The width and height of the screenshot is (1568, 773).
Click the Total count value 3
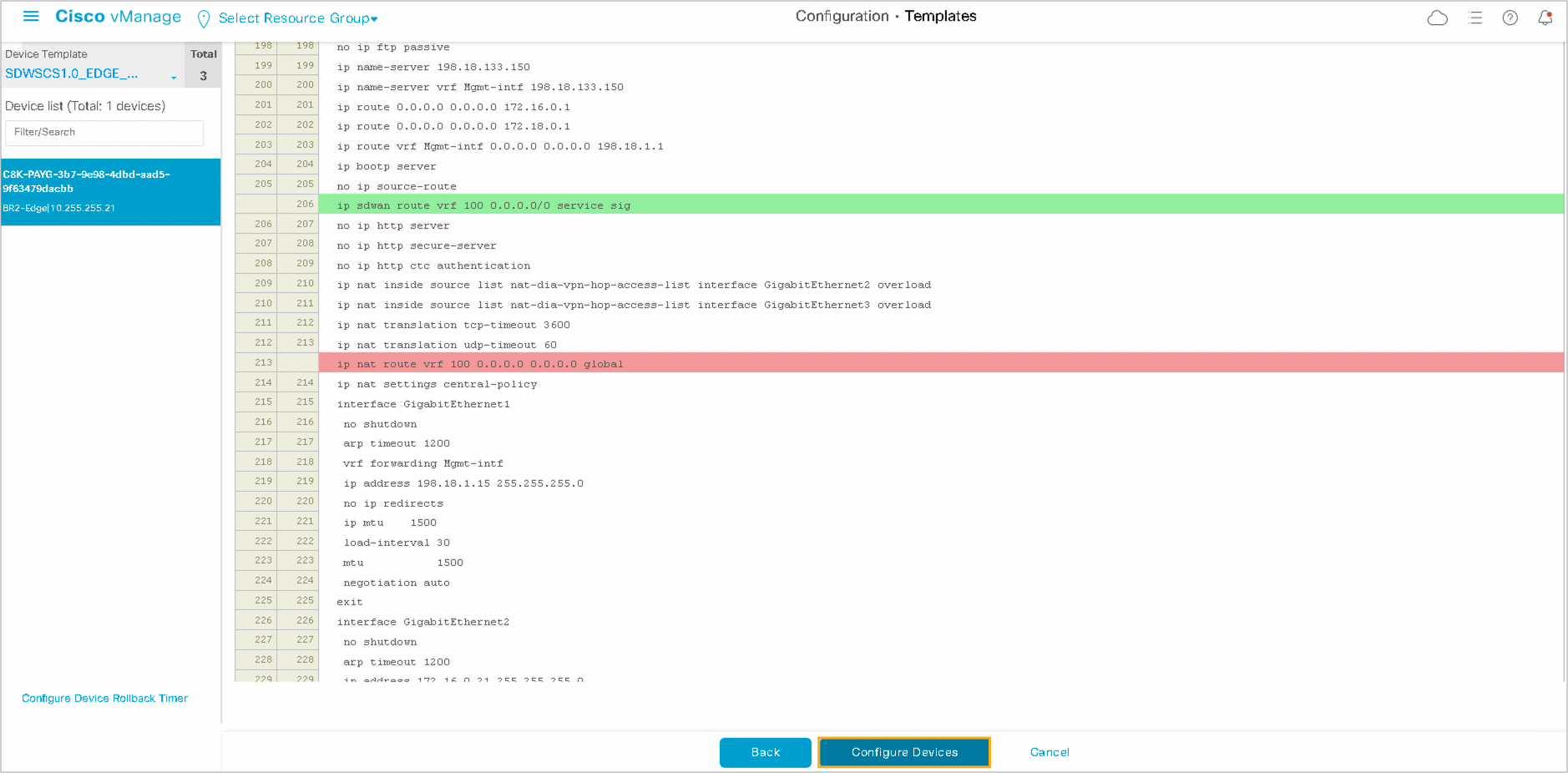point(203,76)
